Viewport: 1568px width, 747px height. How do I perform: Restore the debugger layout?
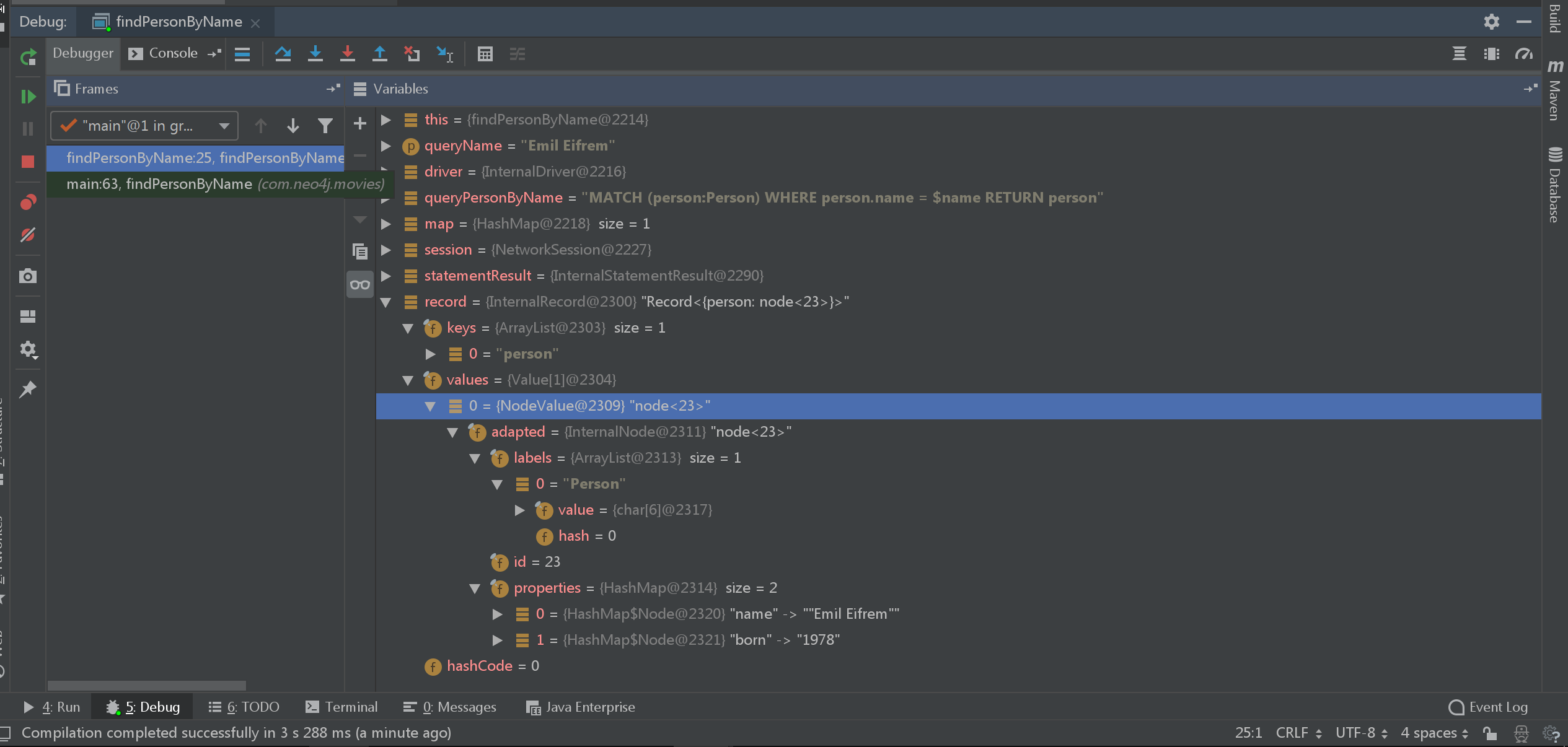tap(28, 317)
